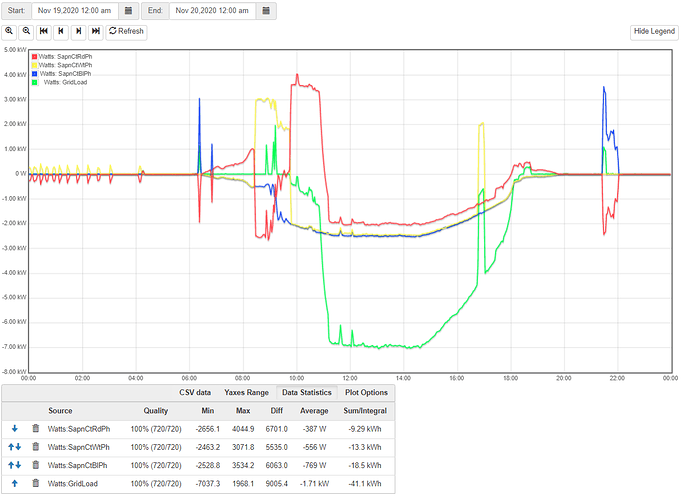Click the 12:00 x-axis time label
The width and height of the screenshot is (681, 500).
click(350, 378)
